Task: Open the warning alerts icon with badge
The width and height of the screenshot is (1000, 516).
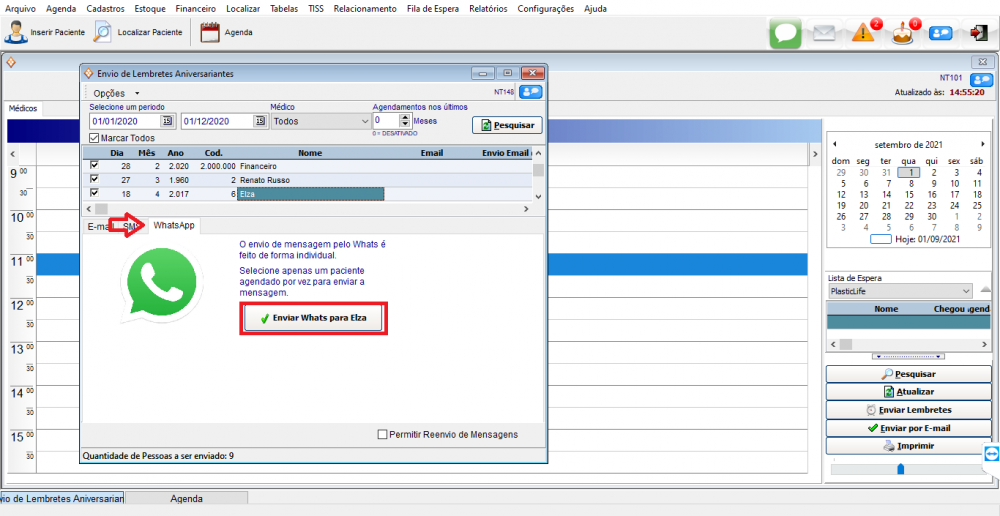Action: coord(864,32)
